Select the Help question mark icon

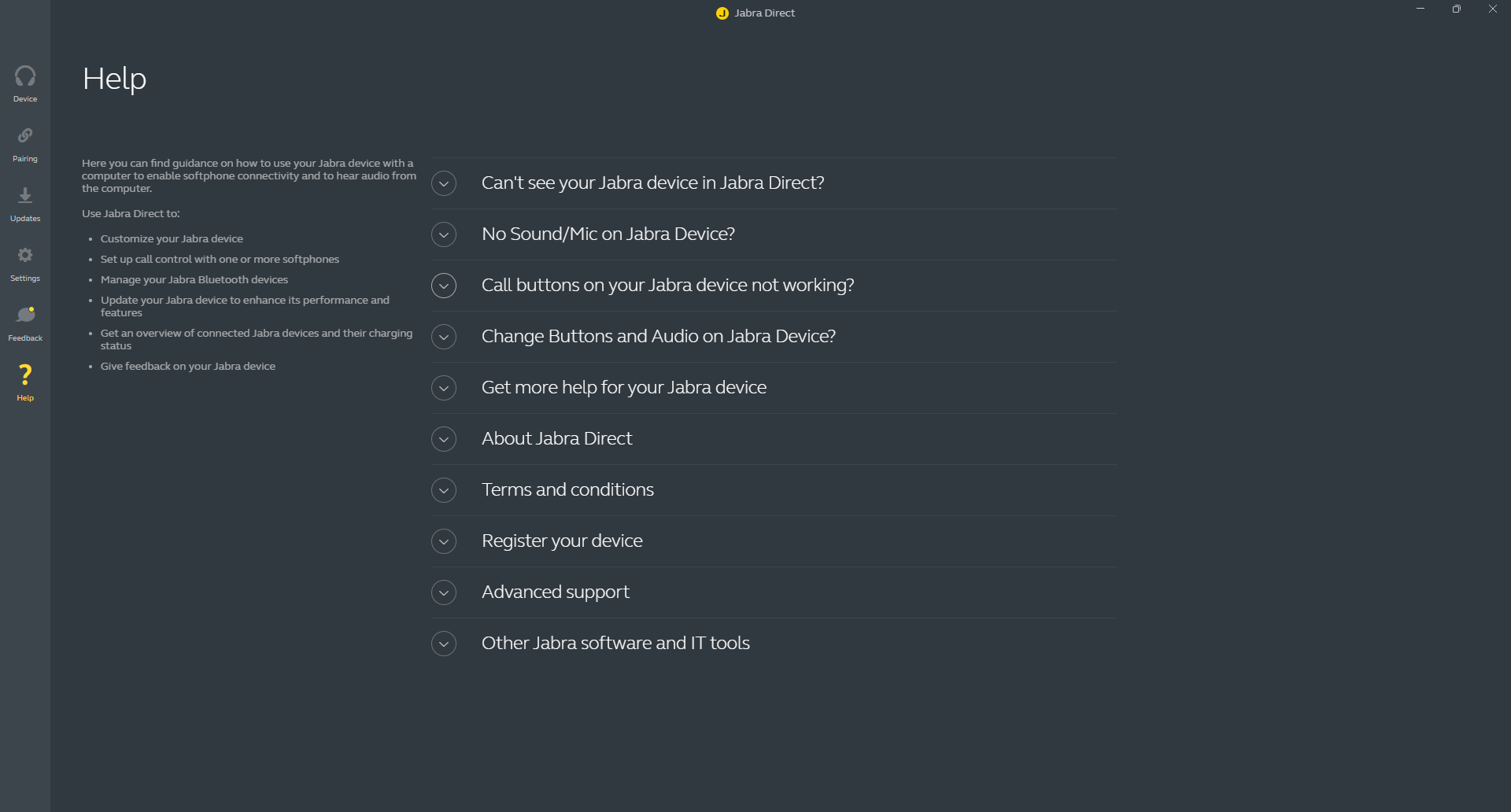[25, 375]
